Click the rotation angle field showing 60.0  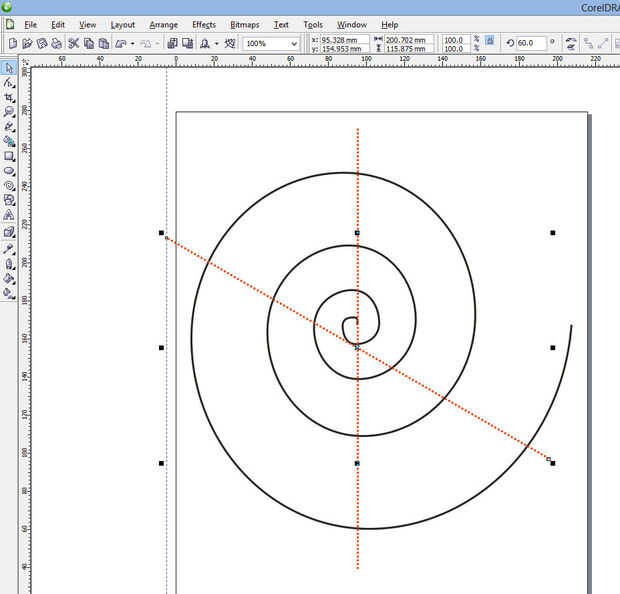[528, 44]
